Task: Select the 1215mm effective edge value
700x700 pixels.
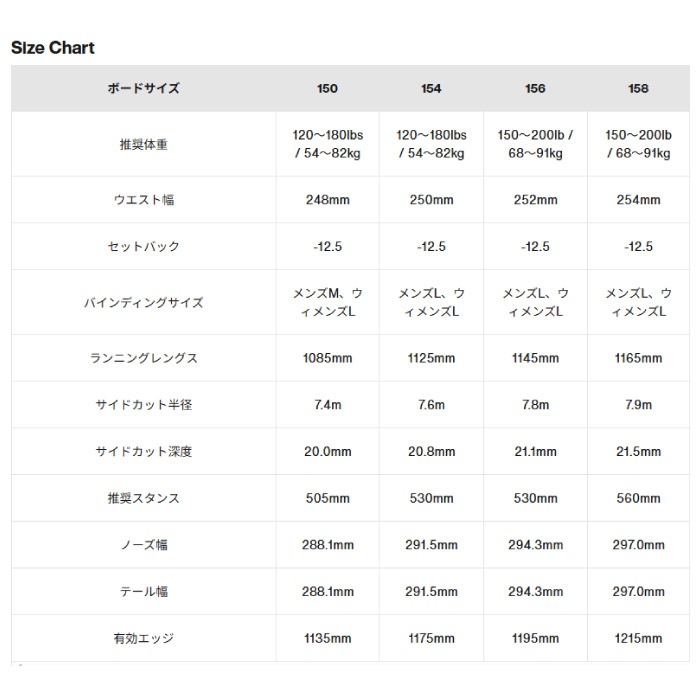Action: [638, 638]
